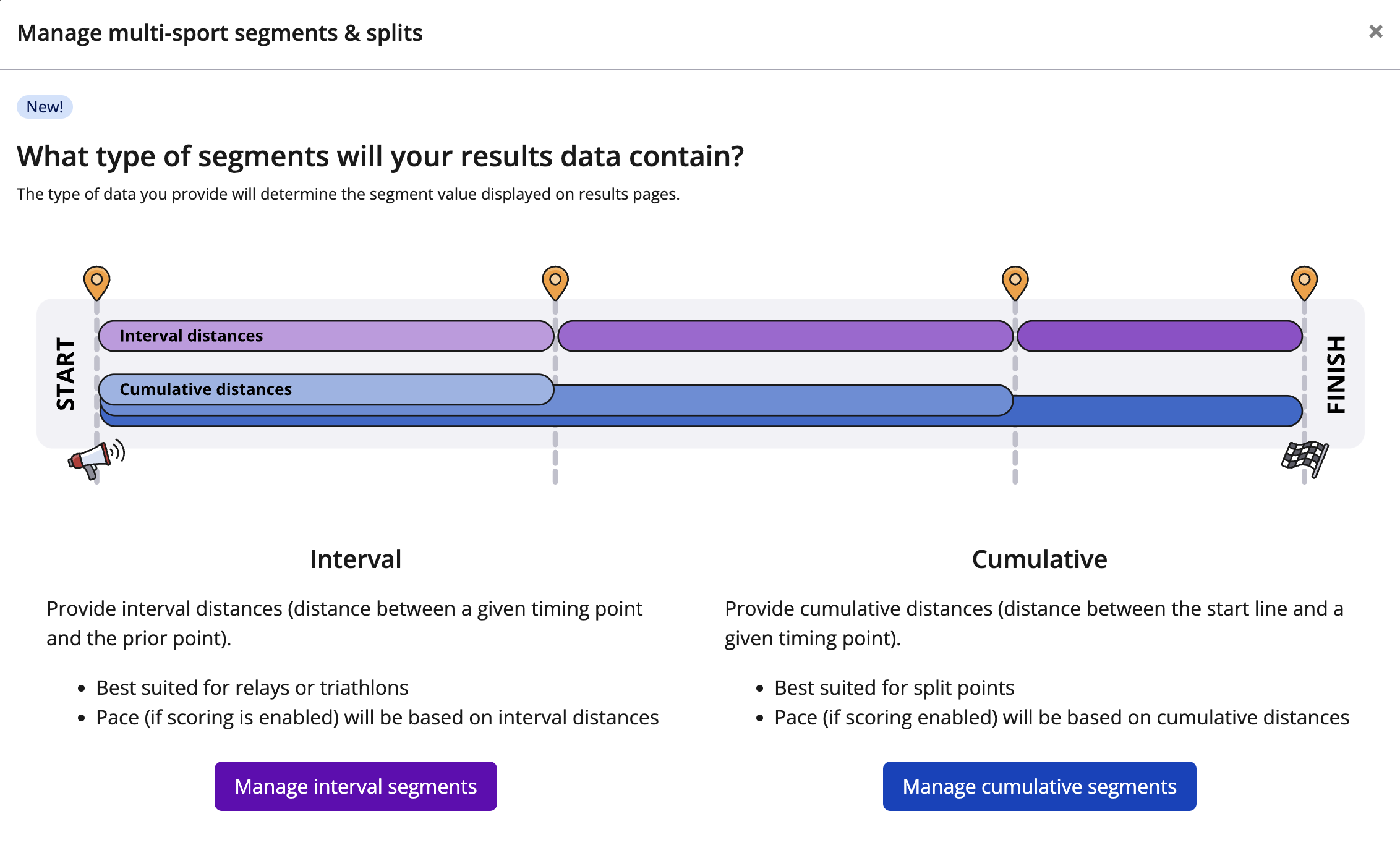Image resolution: width=1400 pixels, height=853 pixels.
Task: Click the first orange map pin above START
Action: [97, 282]
